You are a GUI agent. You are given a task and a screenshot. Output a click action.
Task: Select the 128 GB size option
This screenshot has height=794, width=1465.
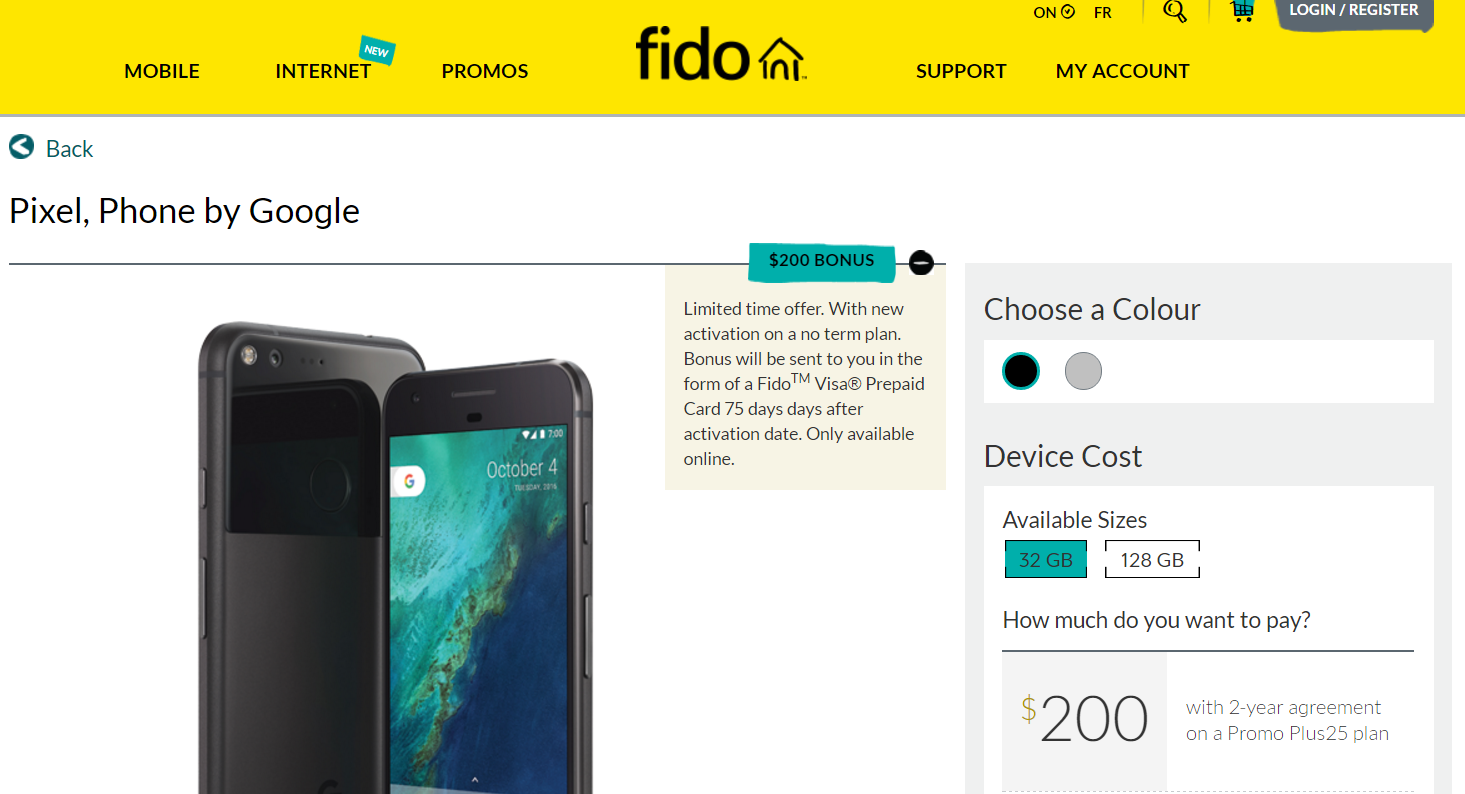pos(1152,560)
